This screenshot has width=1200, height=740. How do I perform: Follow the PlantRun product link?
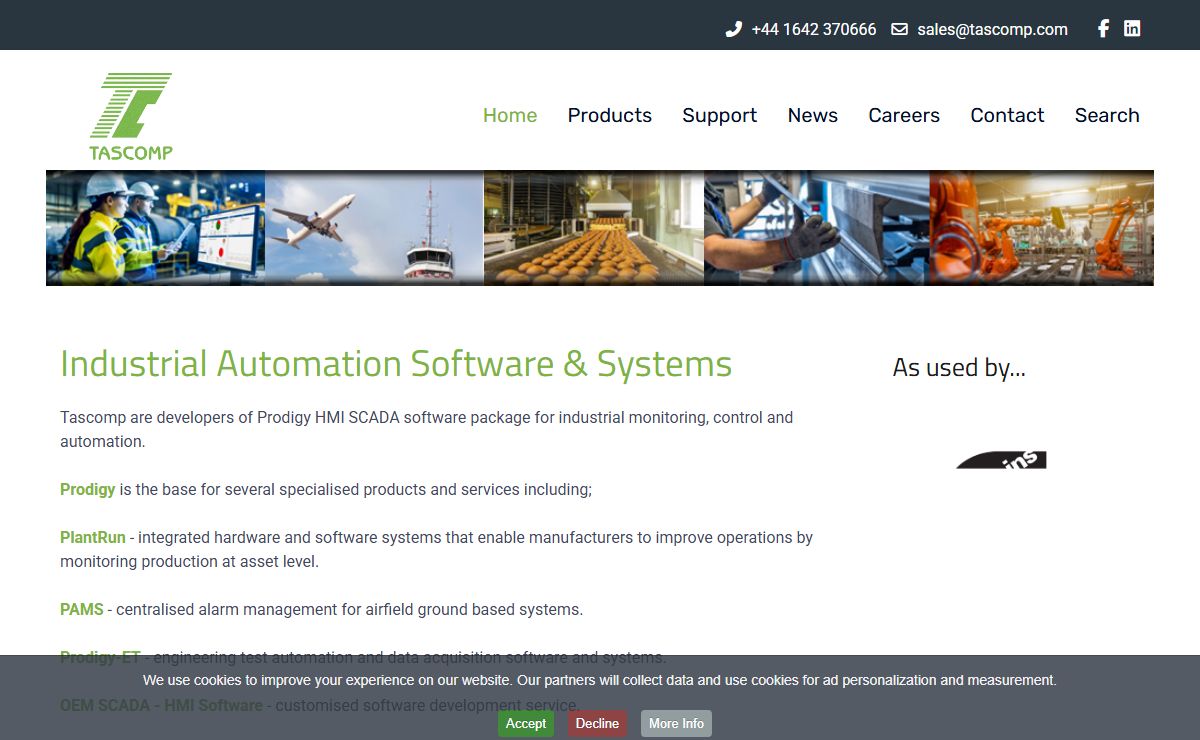click(93, 537)
